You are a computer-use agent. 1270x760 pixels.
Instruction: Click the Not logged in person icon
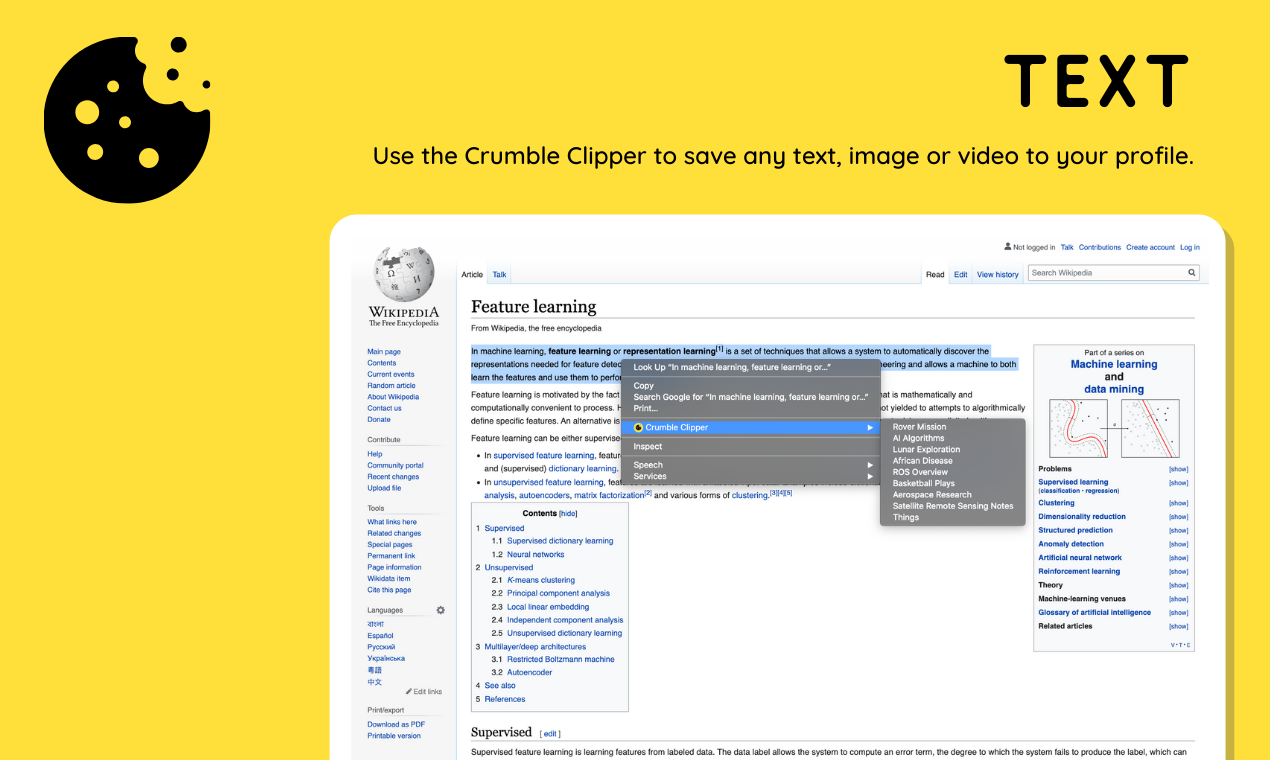pyautogui.click(x=1009, y=247)
